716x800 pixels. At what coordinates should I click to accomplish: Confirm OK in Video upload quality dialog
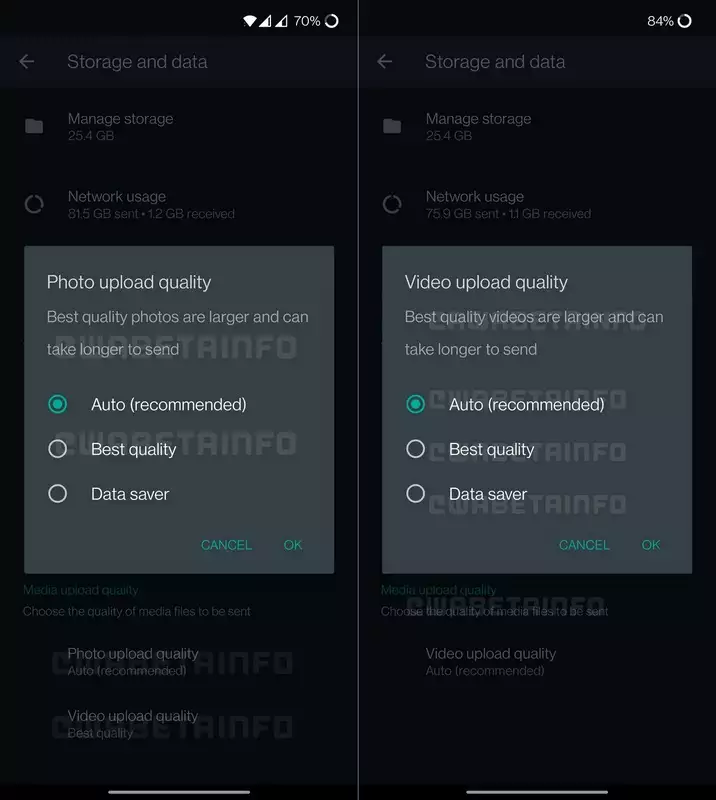pyautogui.click(x=651, y=545)
